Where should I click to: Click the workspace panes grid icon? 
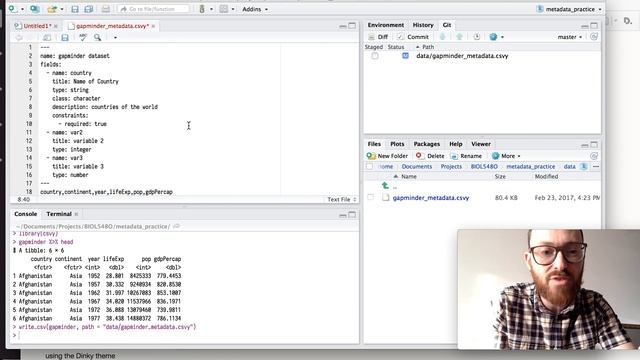coord(224,9)
